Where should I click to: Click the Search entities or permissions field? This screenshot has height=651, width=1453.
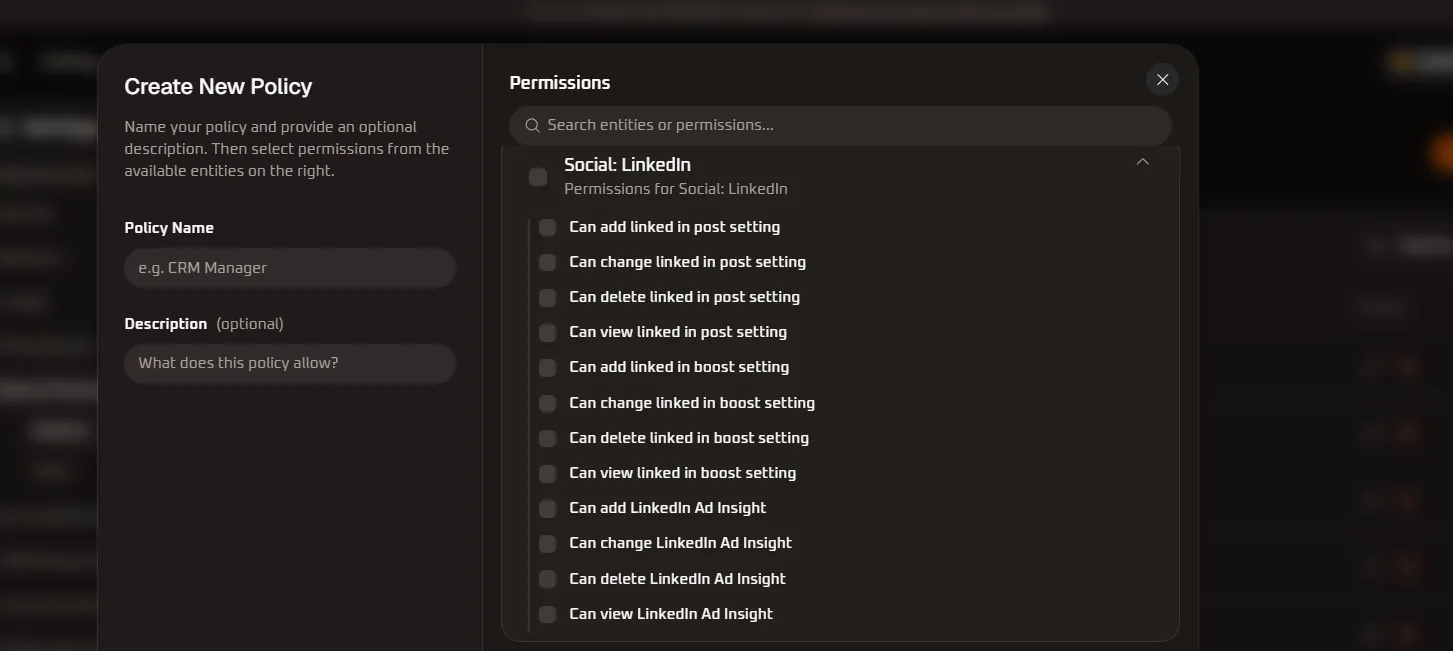[840, 126]
